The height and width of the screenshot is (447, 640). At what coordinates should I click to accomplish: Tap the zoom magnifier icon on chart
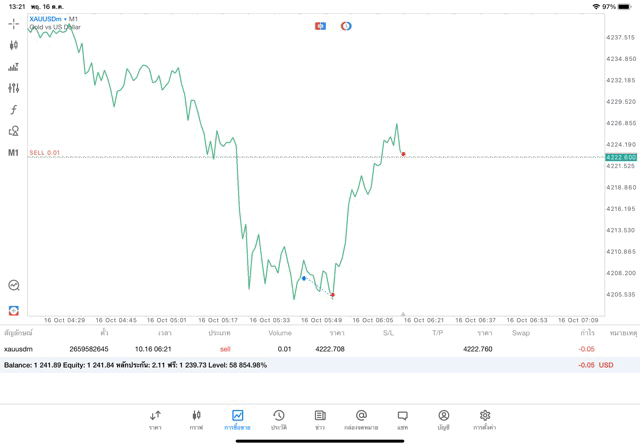14,286
